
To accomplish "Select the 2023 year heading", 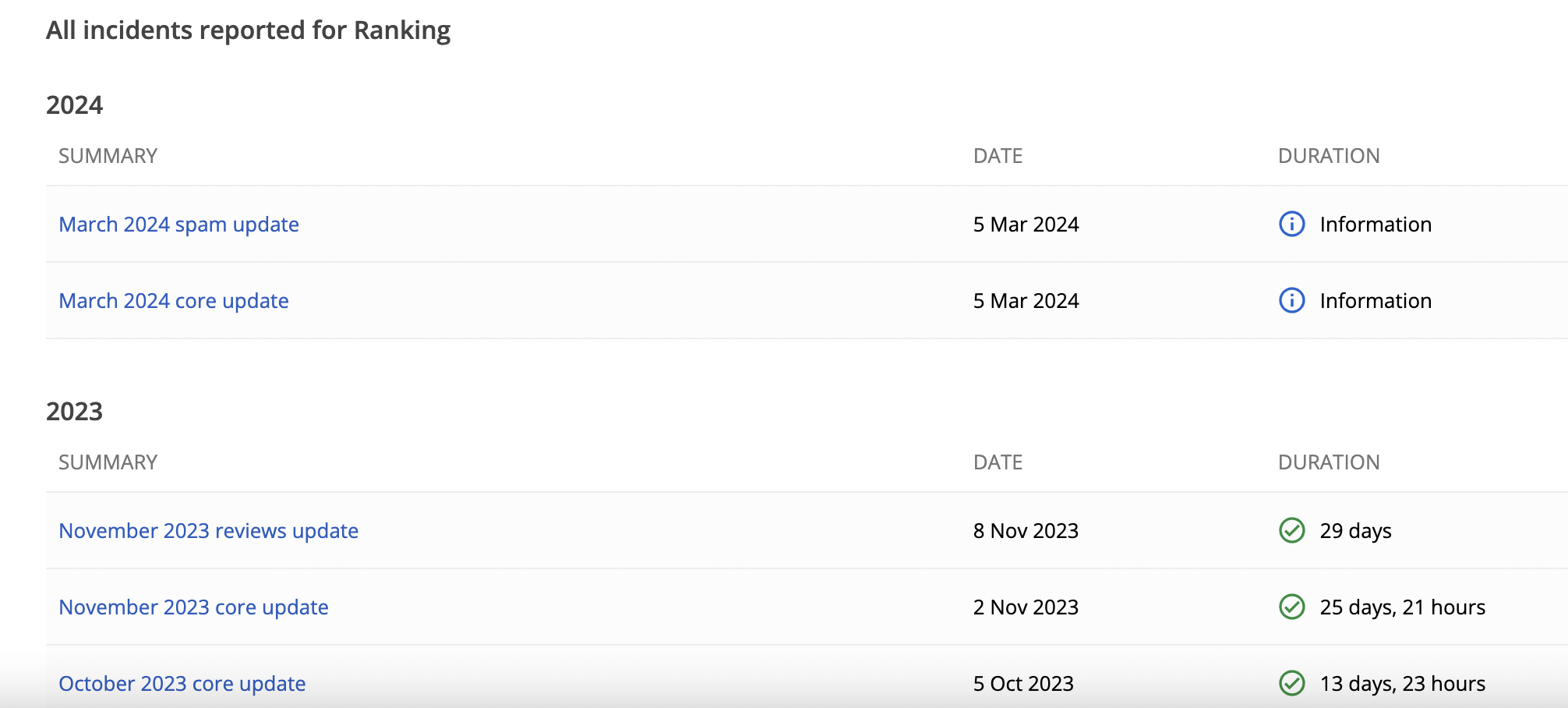I will click(74, 411).
